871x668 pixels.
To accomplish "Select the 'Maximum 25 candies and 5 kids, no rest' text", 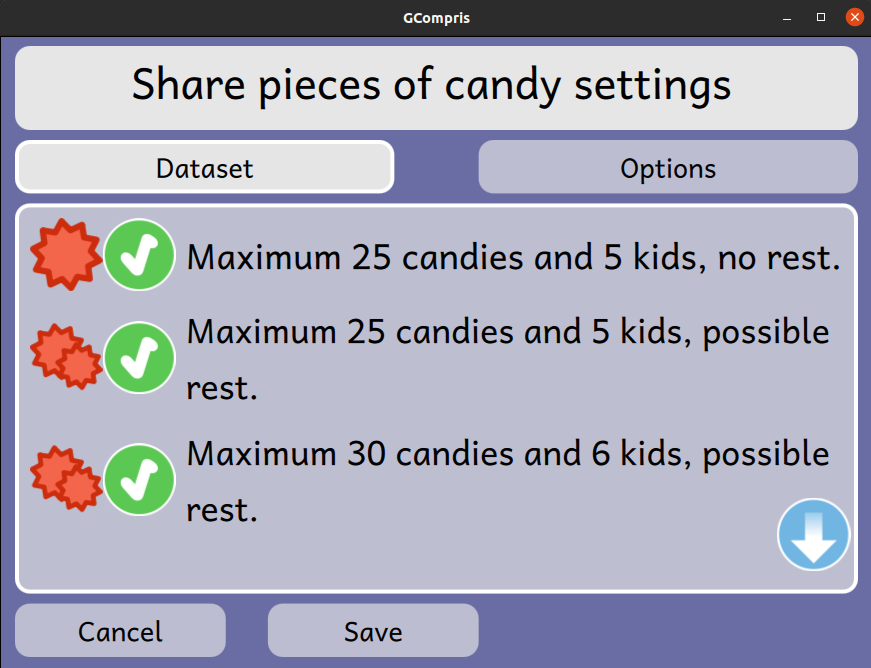I will 513,257.
